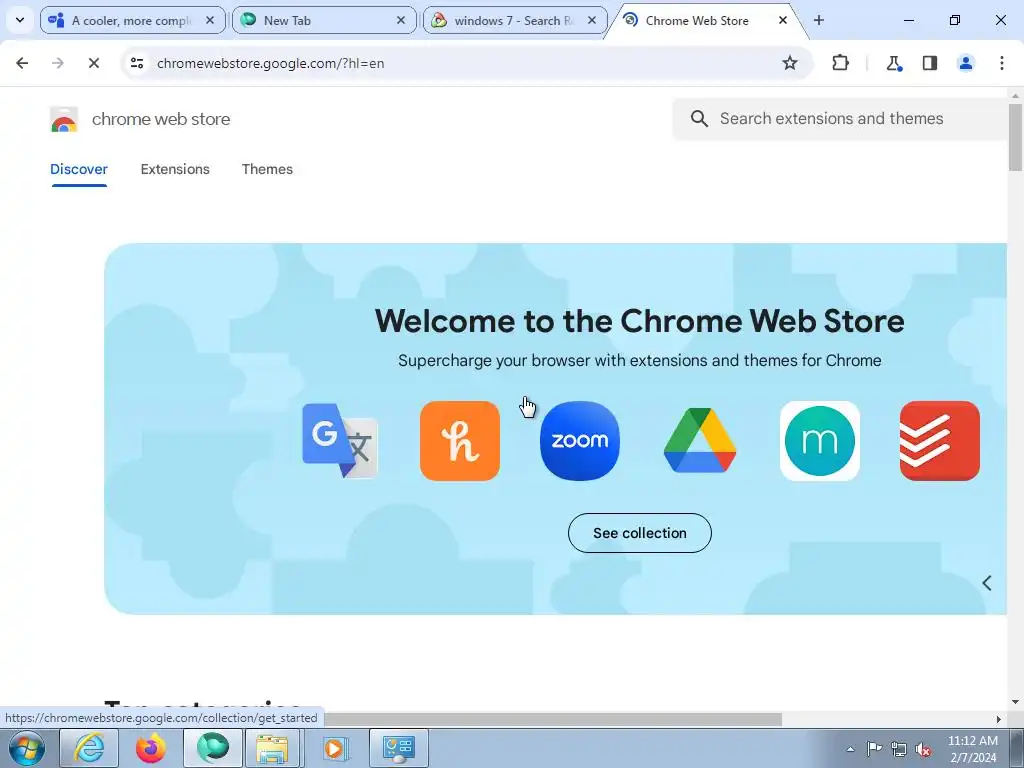
Task: Close the 'windows 7 - Search' tab
Action: (x=592, y=20)
